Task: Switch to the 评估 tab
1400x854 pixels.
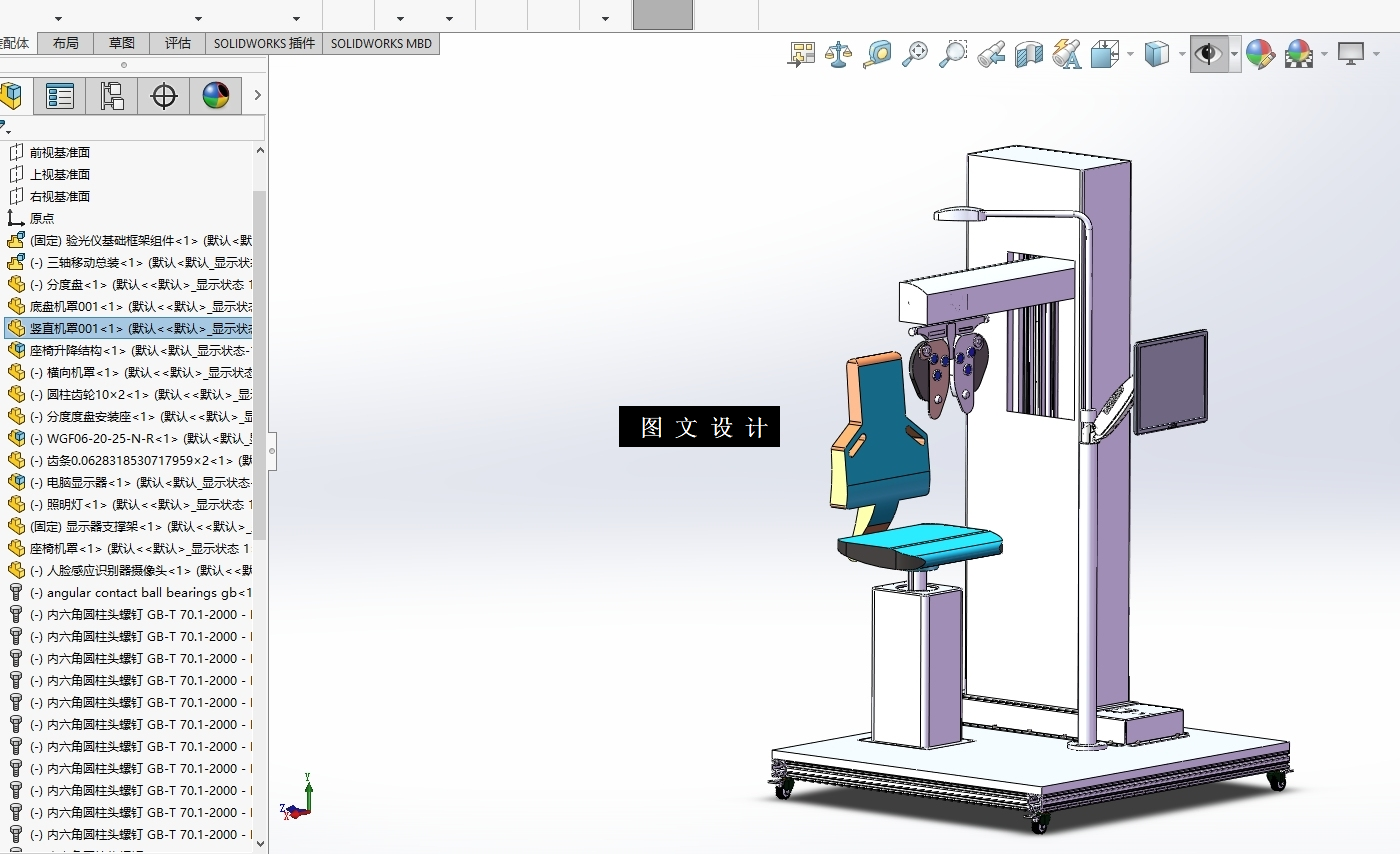Action: point(178,43)
